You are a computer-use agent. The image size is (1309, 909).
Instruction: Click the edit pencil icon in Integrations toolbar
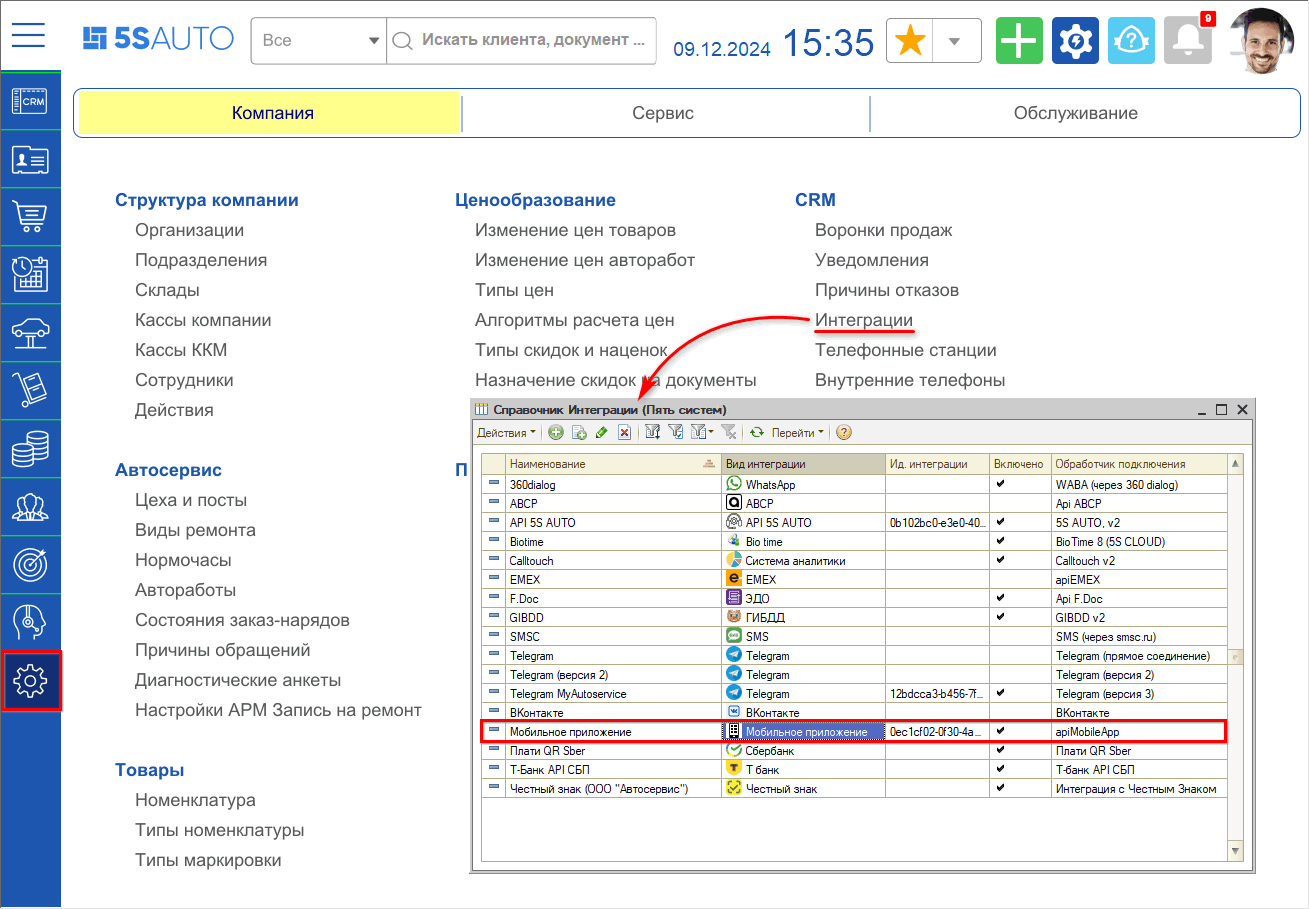[601, 433]
